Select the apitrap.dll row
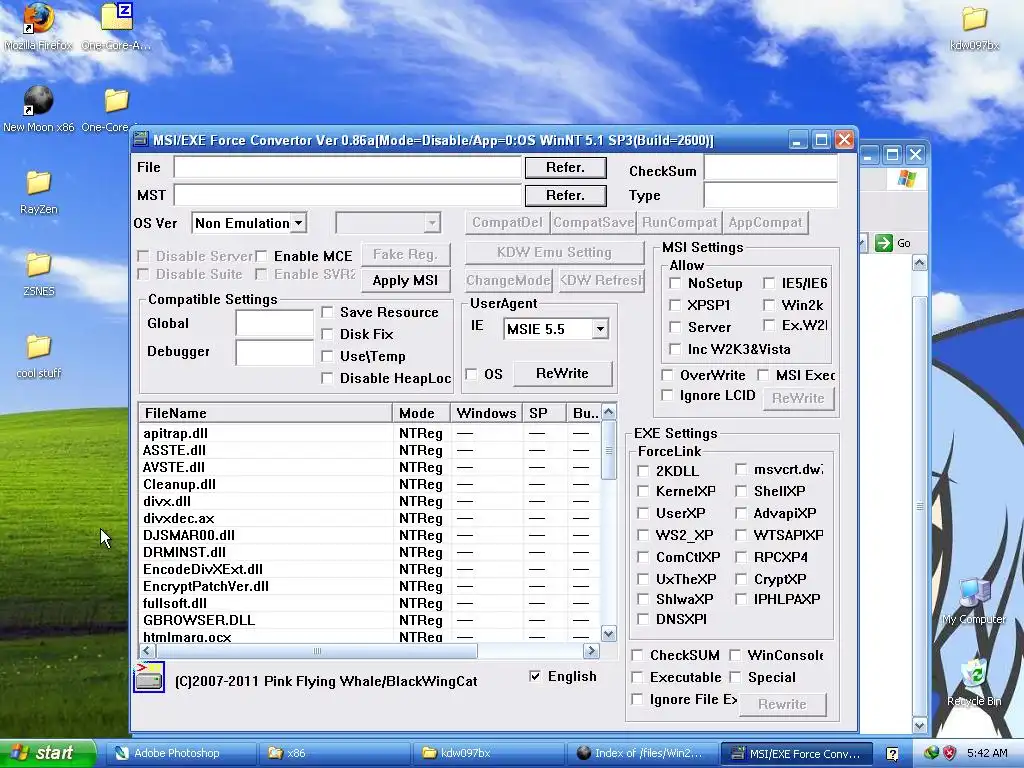The image size is (1024, 768). [x=370, y=433]
